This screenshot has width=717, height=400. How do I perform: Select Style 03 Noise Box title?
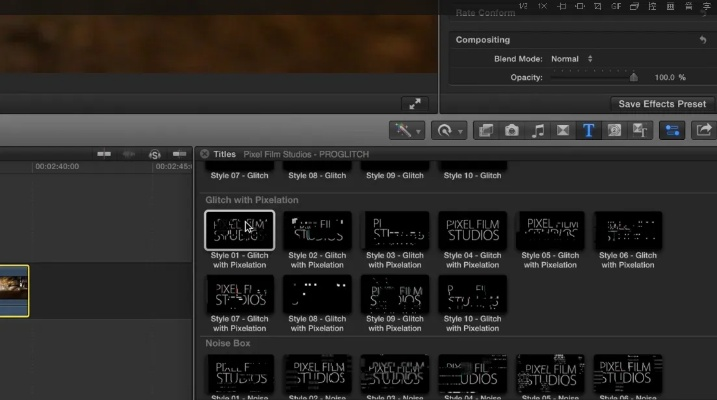[x=395, y=373]
